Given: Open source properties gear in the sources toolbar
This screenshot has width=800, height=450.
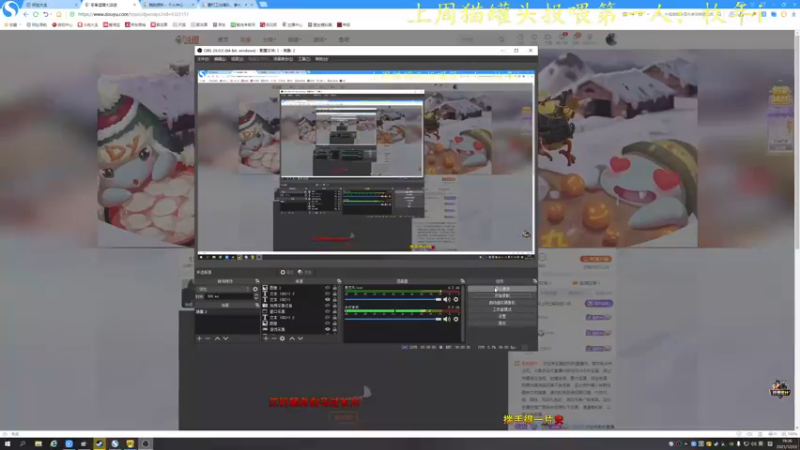Looking at the screenshot, I should [x=282, y=338].
